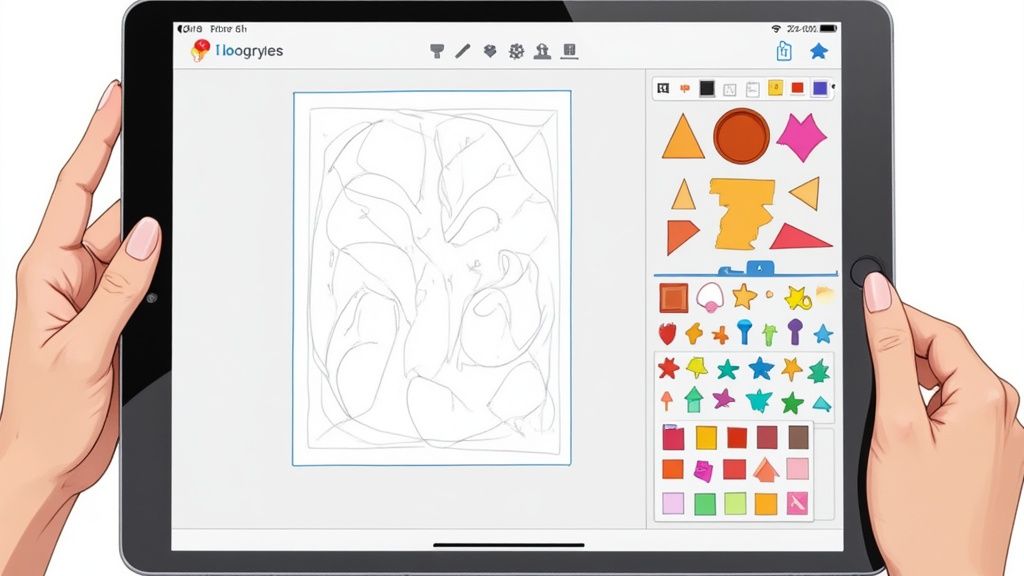Click the black-and-white grid icon in shape strip

point(663,88)
